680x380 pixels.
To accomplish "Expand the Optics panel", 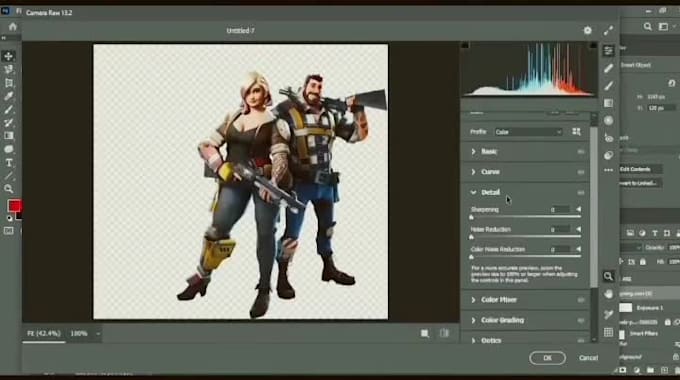I will point(474,341).
